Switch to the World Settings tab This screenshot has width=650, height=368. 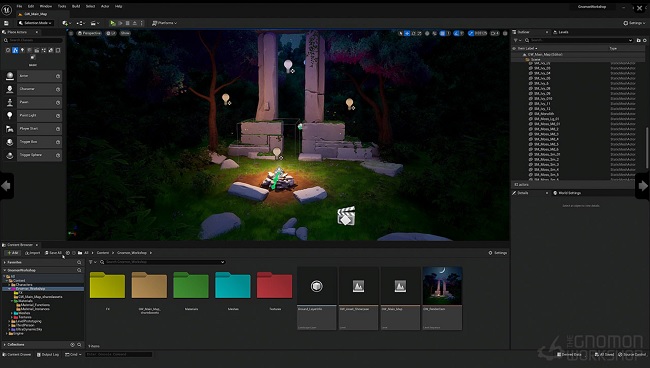(567, 193)
